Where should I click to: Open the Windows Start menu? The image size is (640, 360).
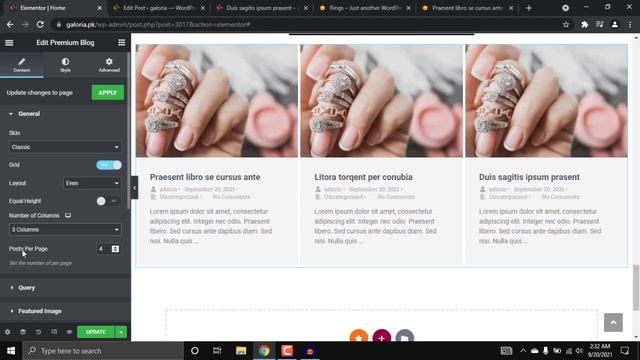coord(11,351)
